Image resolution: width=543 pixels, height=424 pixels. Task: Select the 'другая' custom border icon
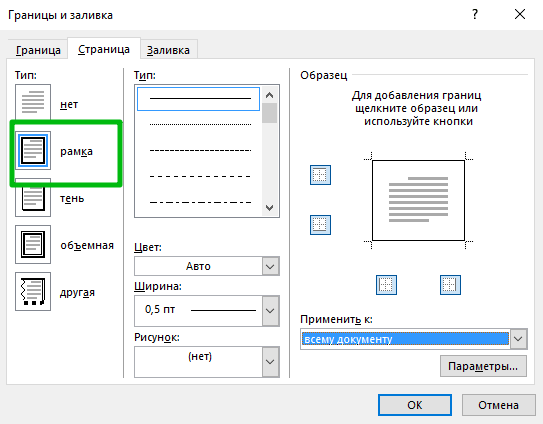[x=33, y=291]
